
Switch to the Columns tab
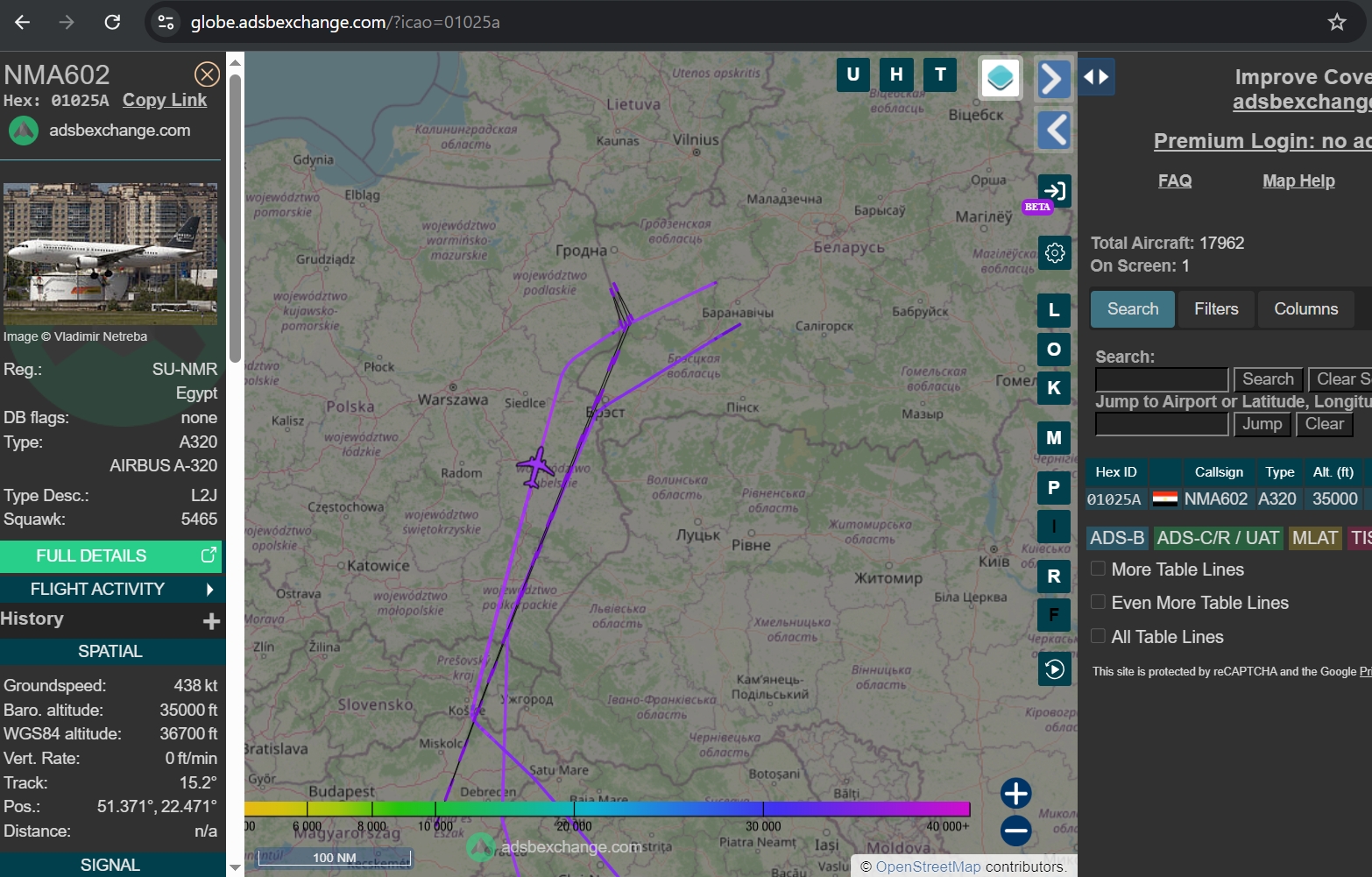click(x=1306, y=309)
